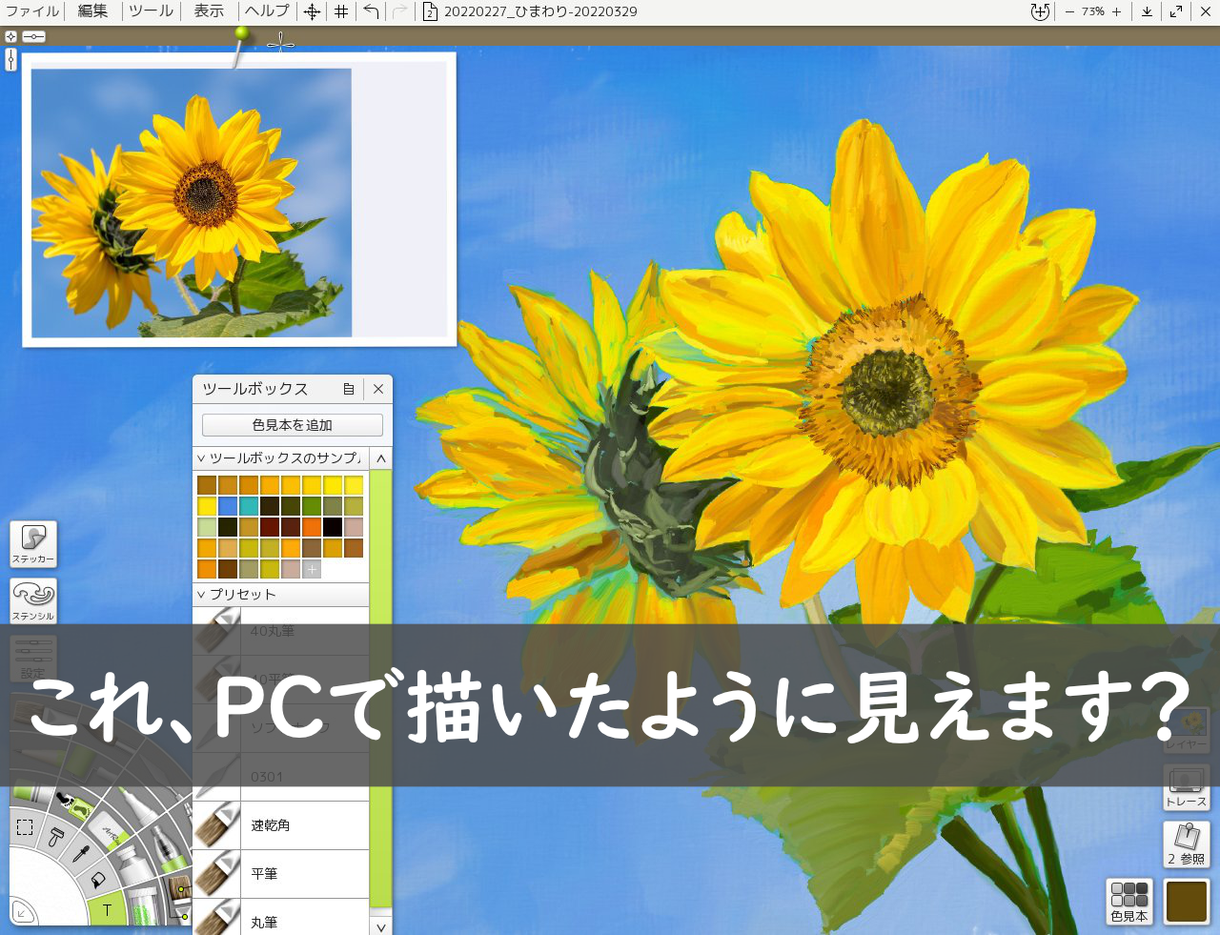
Task: Open the レイヤー layers pod
Action: (x=1187, y=730)
